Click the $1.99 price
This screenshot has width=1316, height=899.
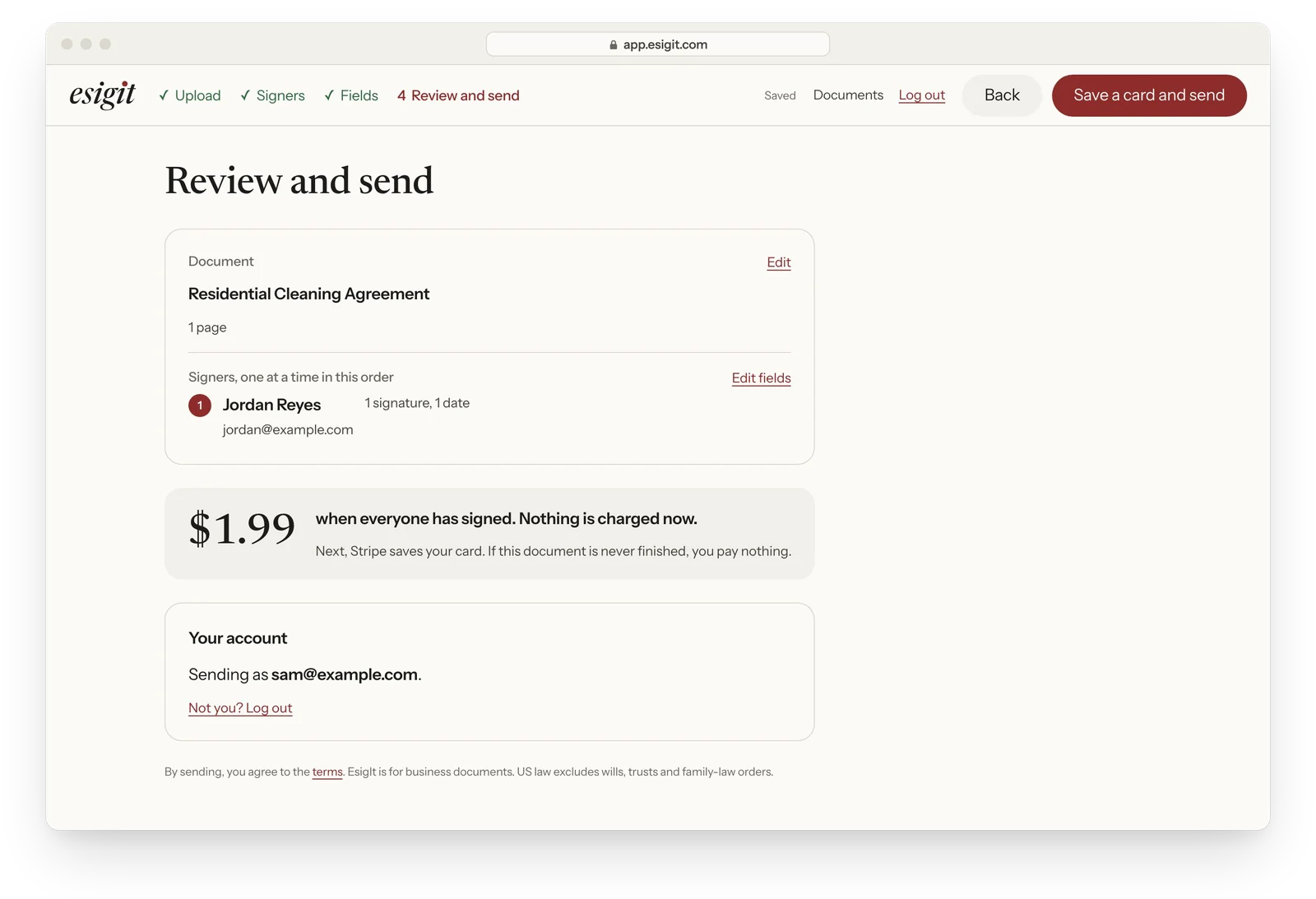pos(242,528)
